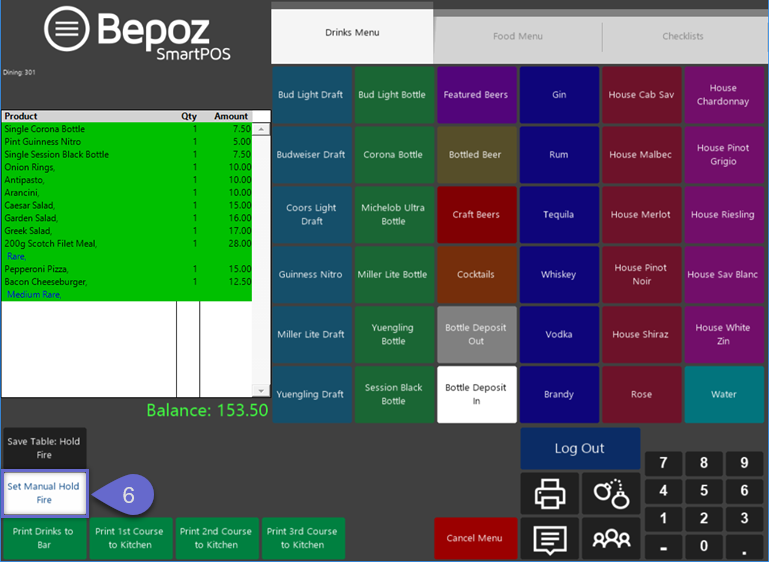
Task: Add Guinness Nitro draft button
Action: click(x=312, y=275)
